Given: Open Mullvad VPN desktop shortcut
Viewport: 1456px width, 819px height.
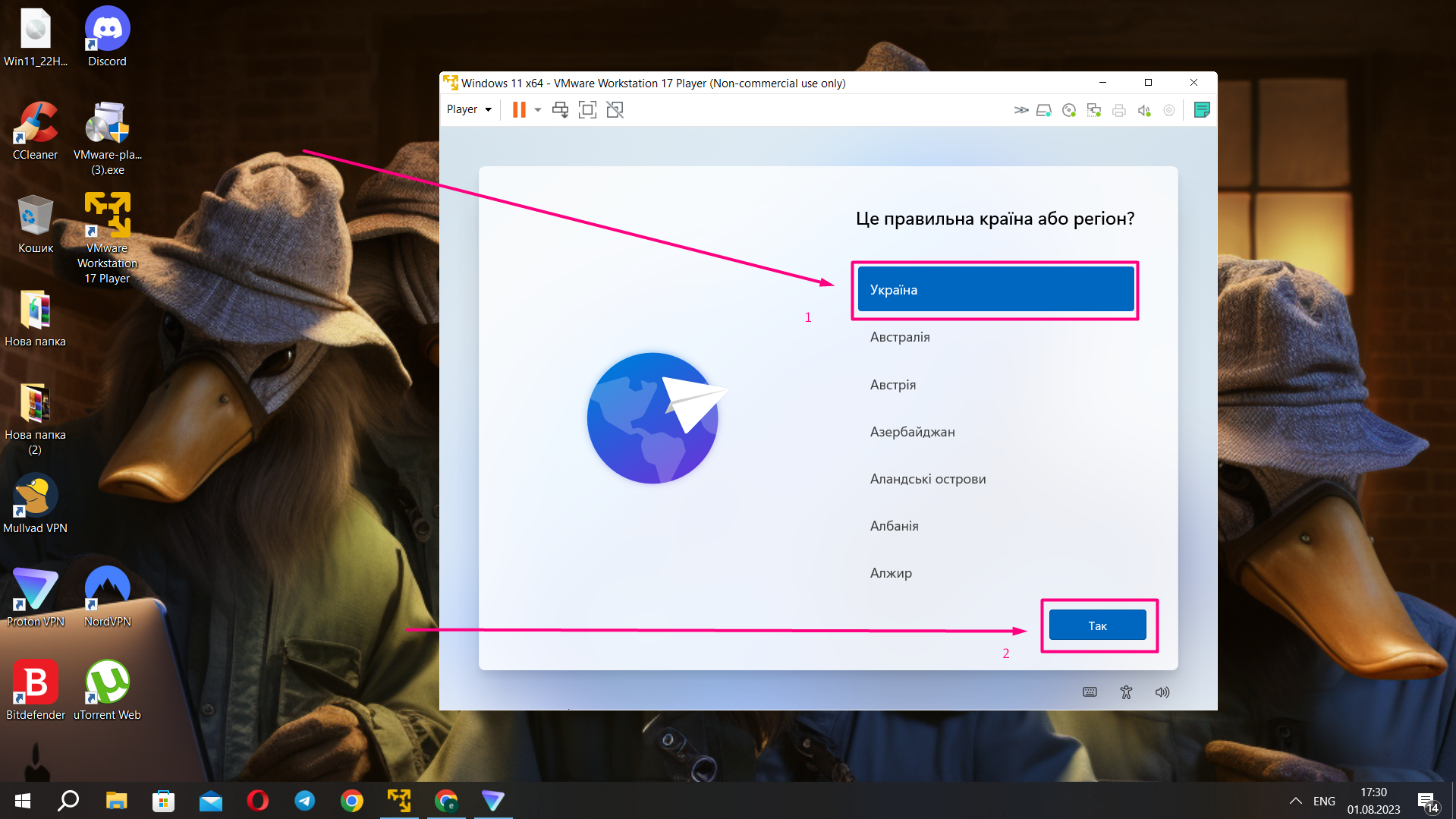Looking at the screenshot, I should [x=35, y=504].
